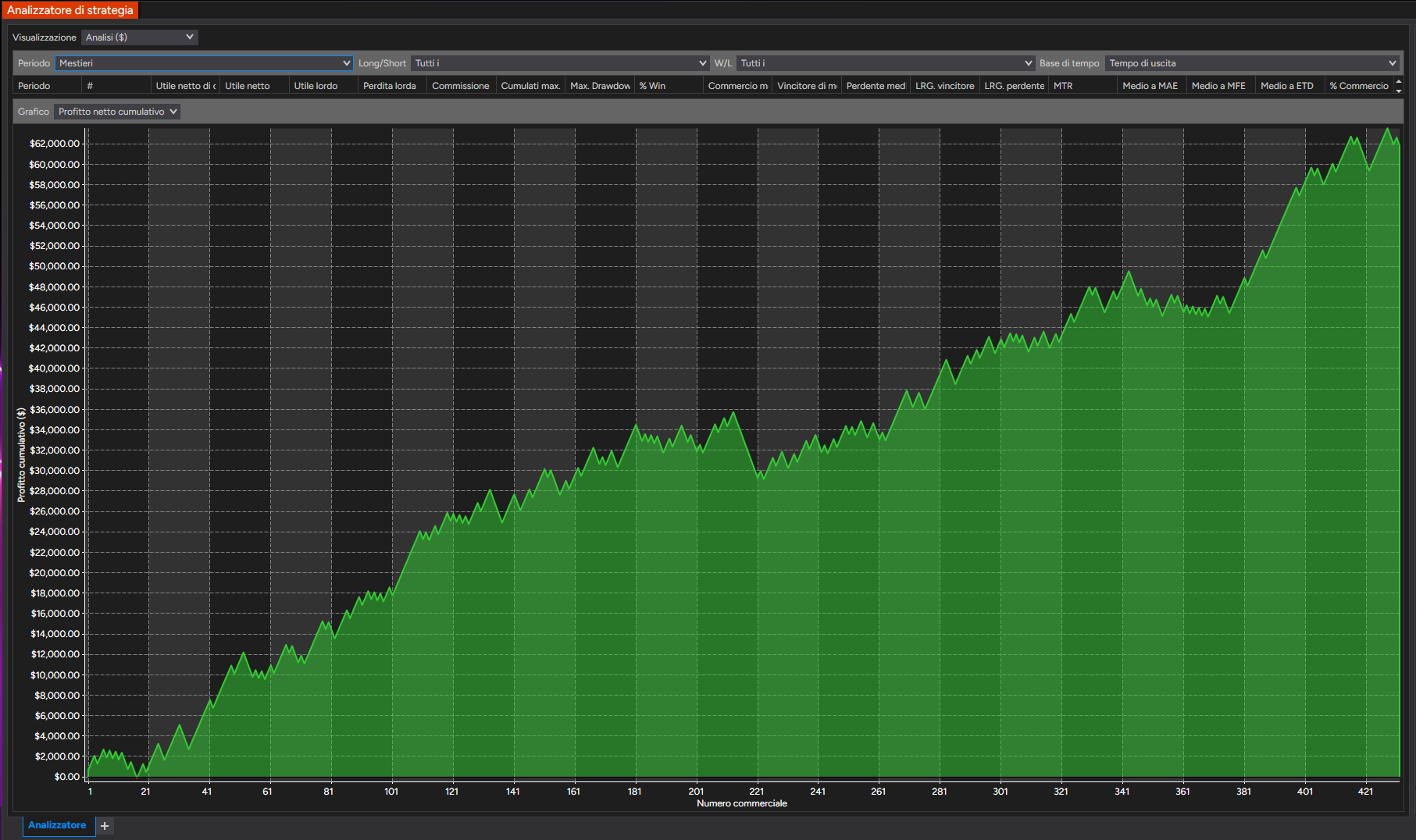The height and width of the screenshot is (840, 1416).
Task: Click the Cumulati max. column header
Action: coord(531,86)
